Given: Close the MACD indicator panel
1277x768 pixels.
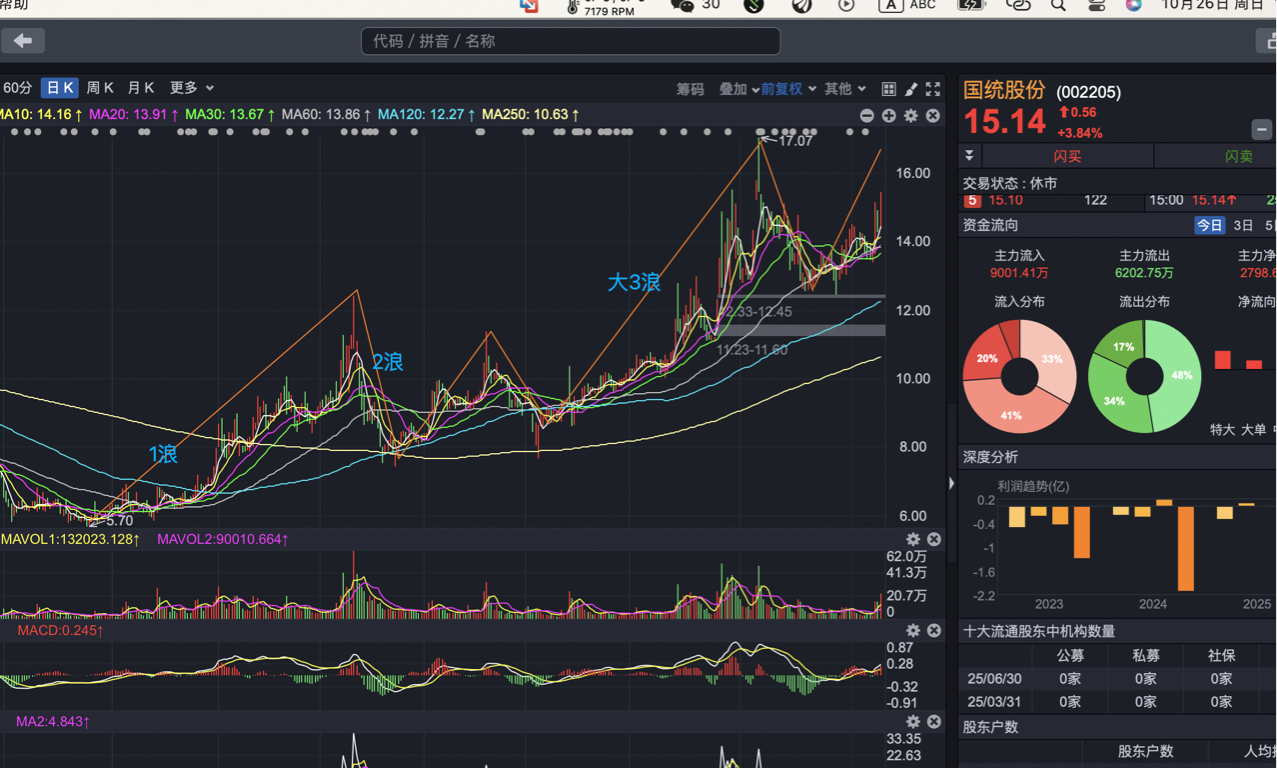Looking at the screenshot, I should [934, 630].
